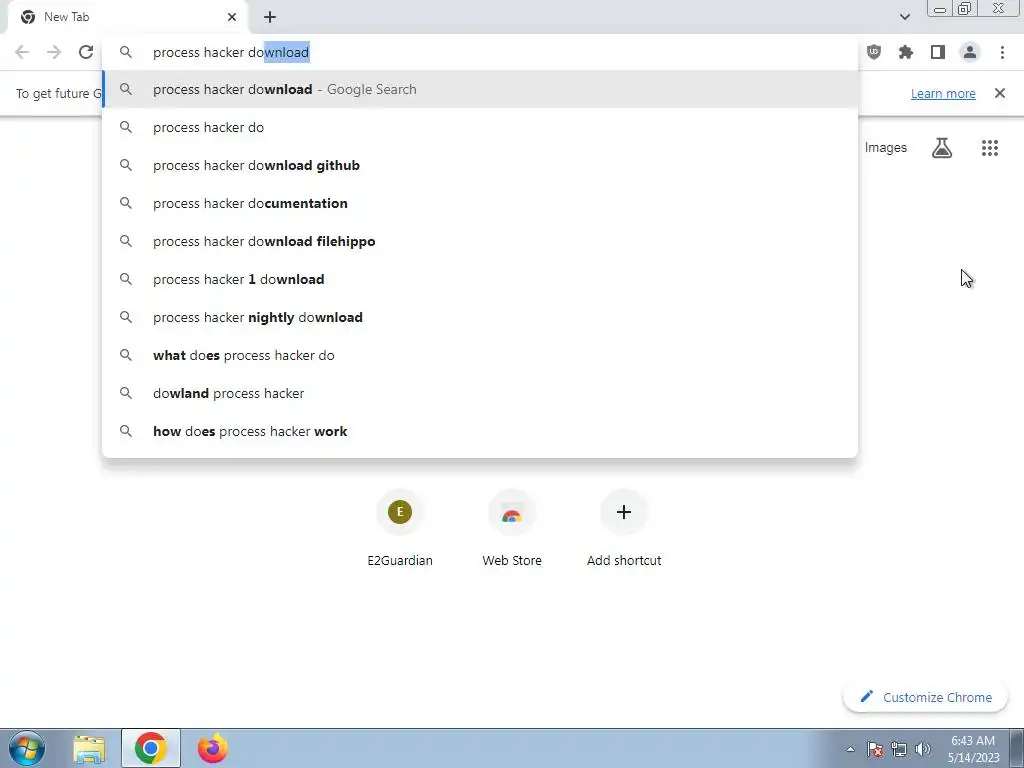This screenshot has width=1024, height=768.
Task: Open the Search Labs flask icon
Action: [942, 148]
